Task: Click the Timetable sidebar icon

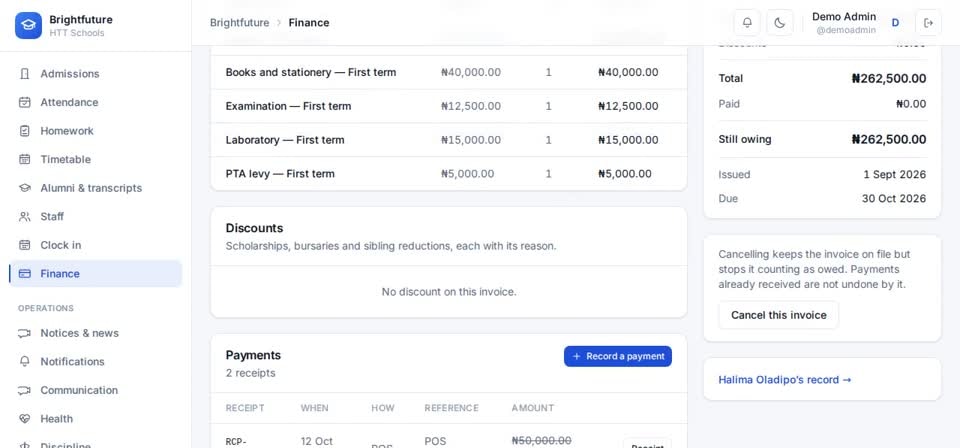Action: click(24, 159)
